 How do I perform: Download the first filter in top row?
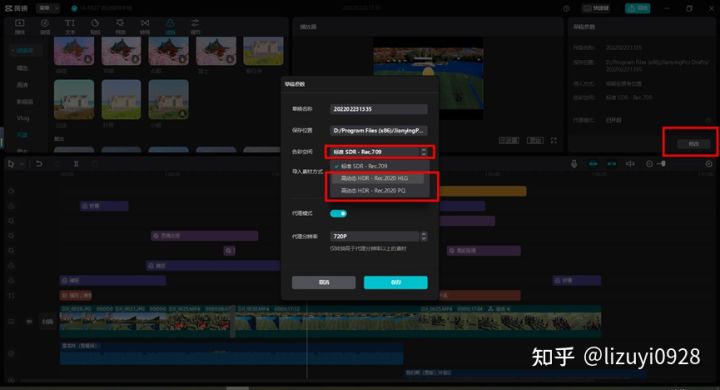coord(87,59)
